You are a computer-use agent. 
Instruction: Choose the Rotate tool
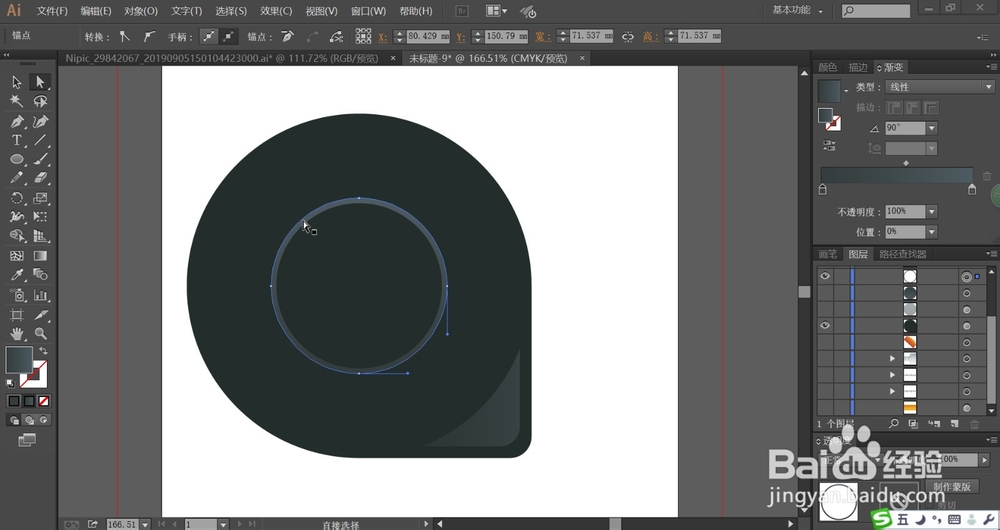pos(17,198)
